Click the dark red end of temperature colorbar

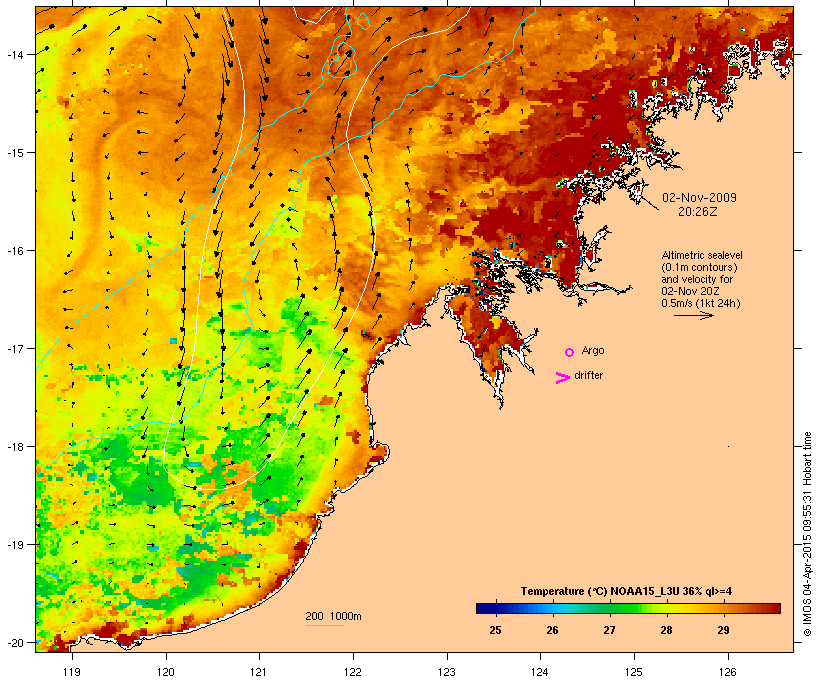pyautogui.click(x=774, y=608)
